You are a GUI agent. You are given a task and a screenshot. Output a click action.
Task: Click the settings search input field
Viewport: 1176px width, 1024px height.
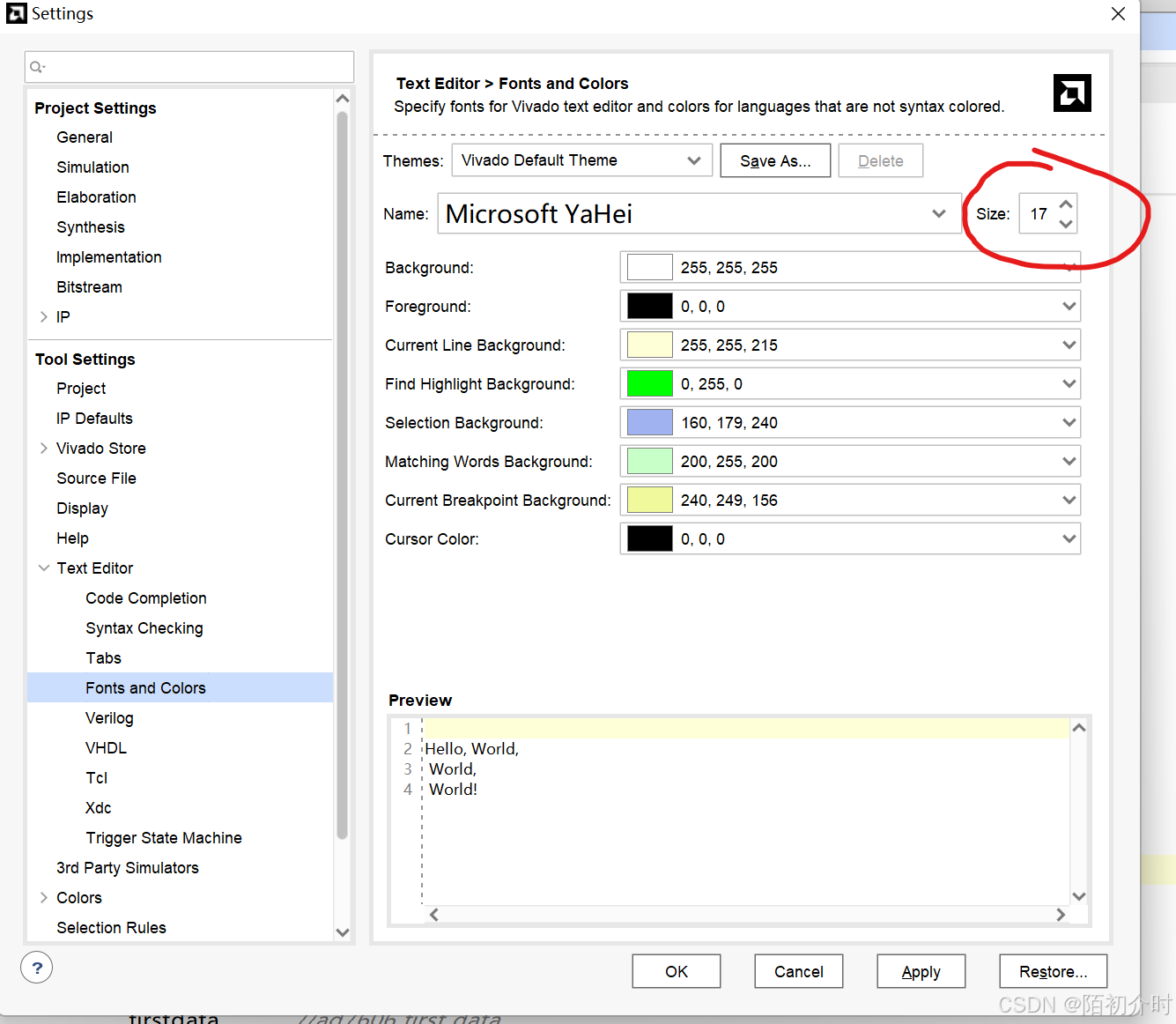tap(189, 67)
